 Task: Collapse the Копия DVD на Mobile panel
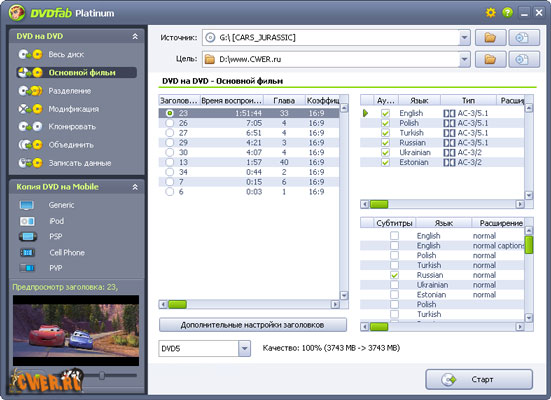(135, 187)
